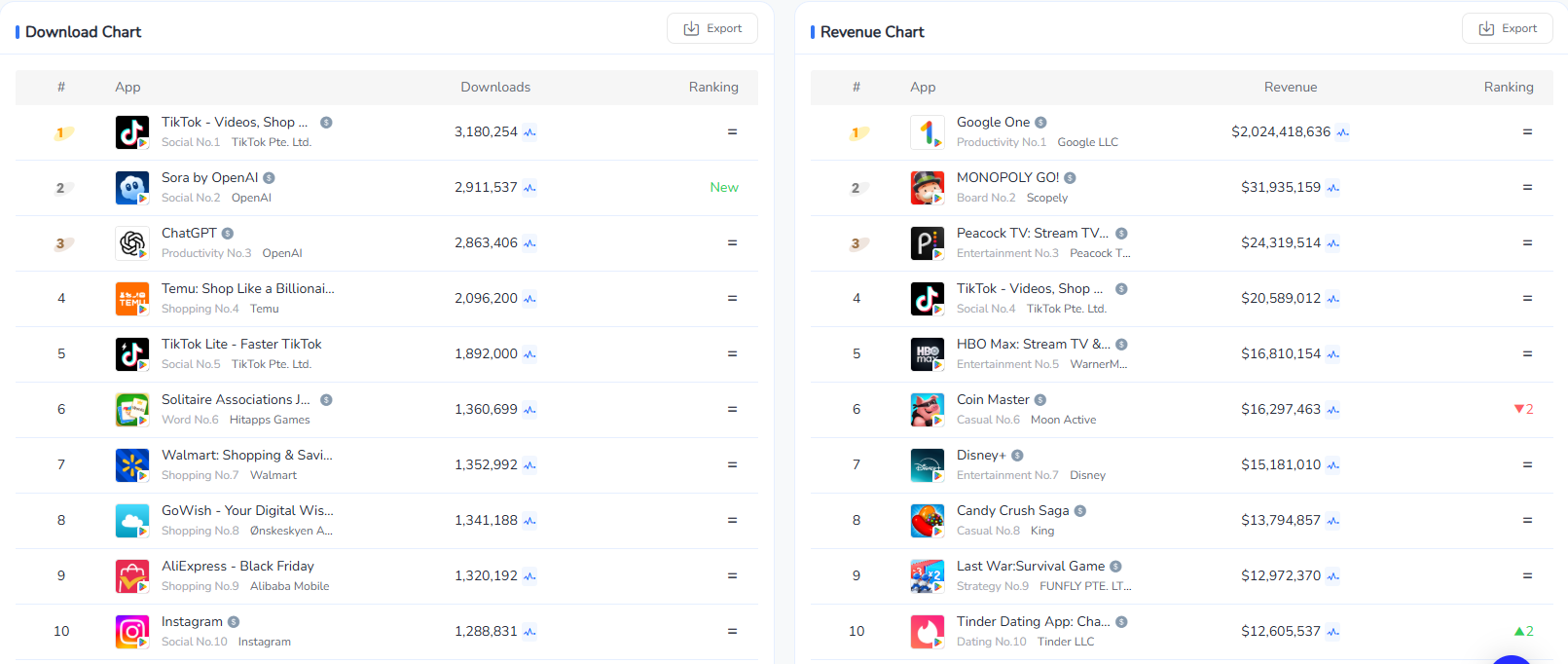Click the trend chart icon next to 3,180,254

(x=529, y=132)
